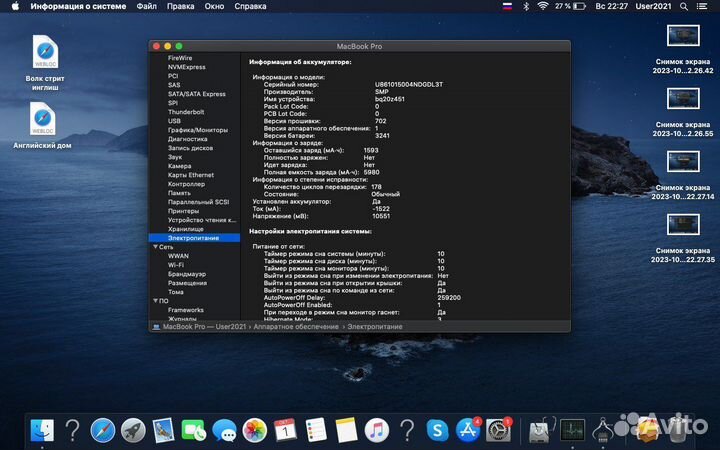Open Информация о системе app menu
The image size is (720, 450).
tap(78, 6)
